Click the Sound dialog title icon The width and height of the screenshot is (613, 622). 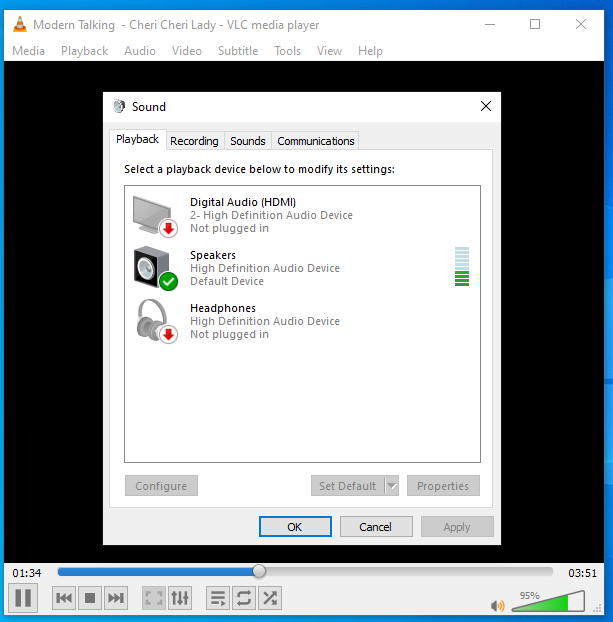point(119,106)
